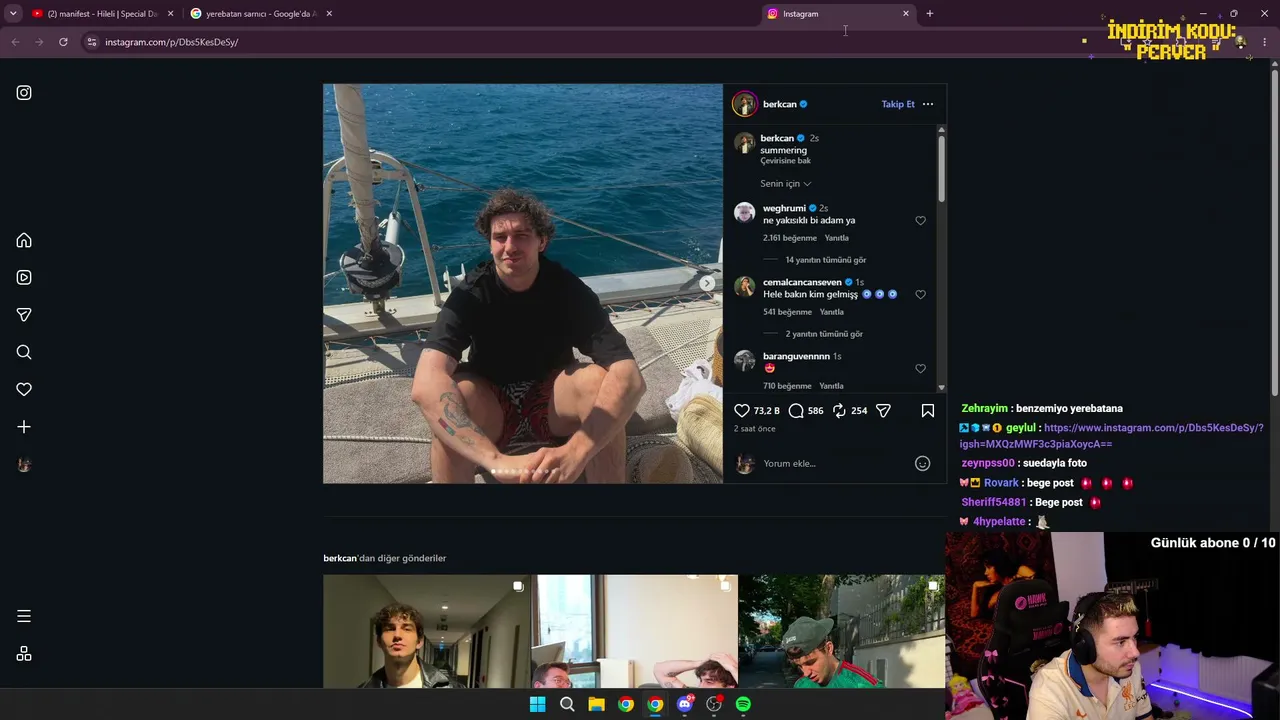Select the Instagram browser tab

click(840, 14)
